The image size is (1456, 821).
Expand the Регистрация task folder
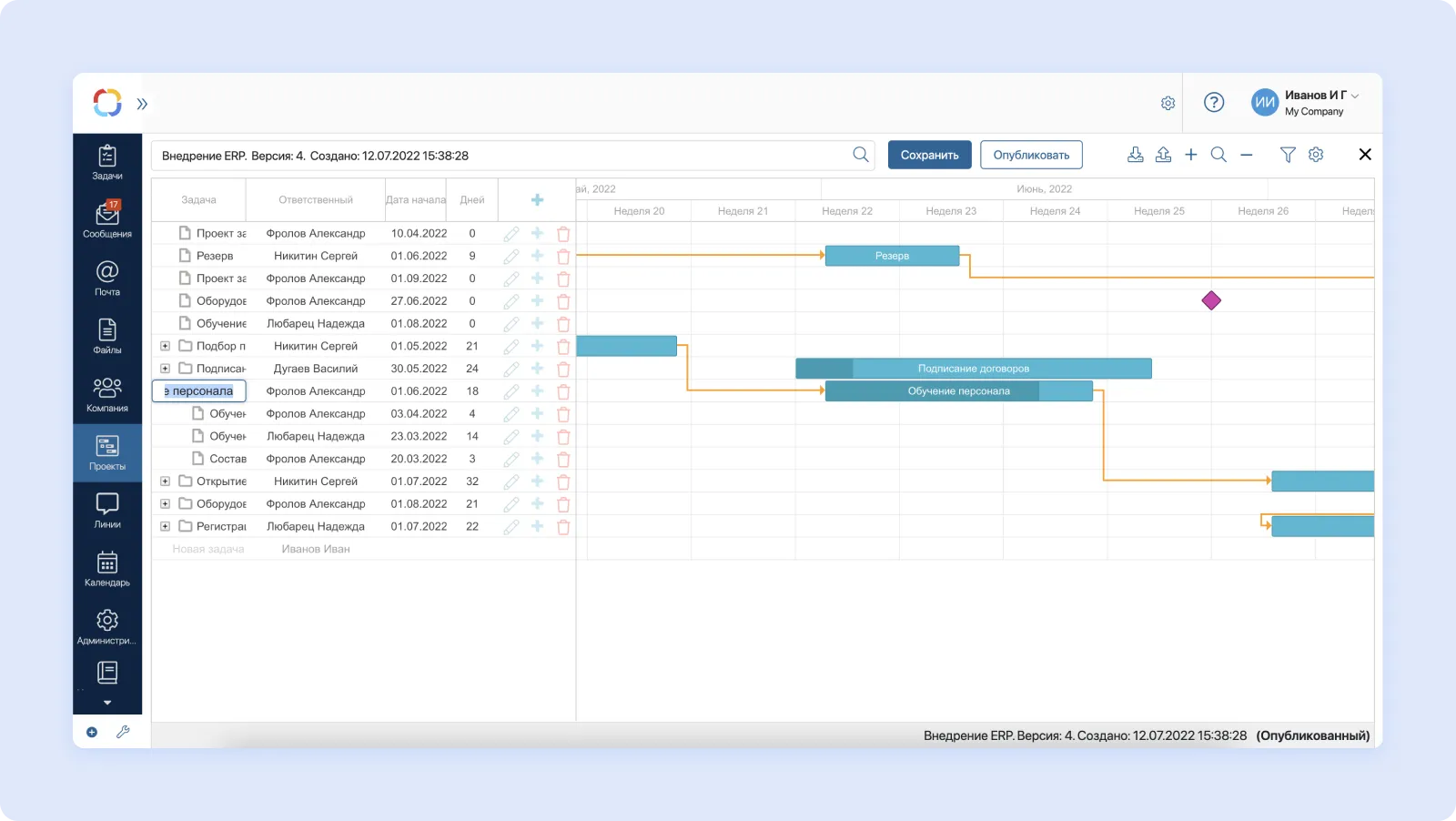(x=165, y=526)
